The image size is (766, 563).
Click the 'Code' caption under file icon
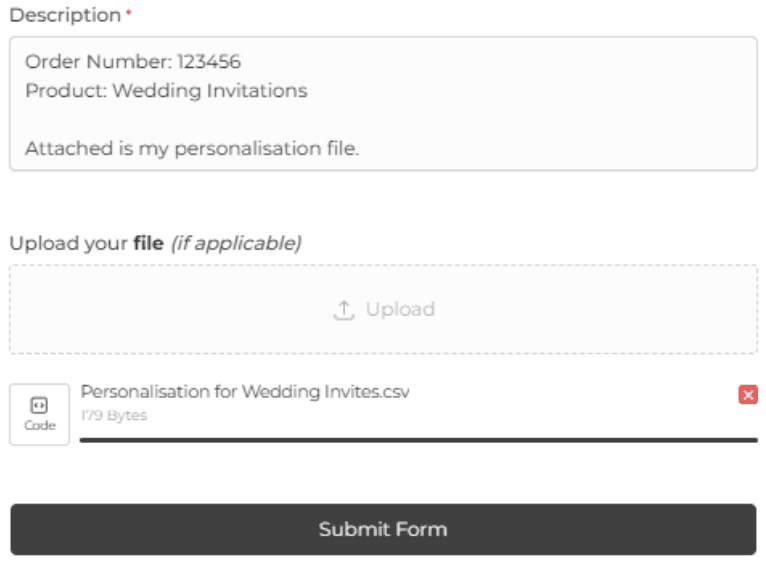[39, 426]
